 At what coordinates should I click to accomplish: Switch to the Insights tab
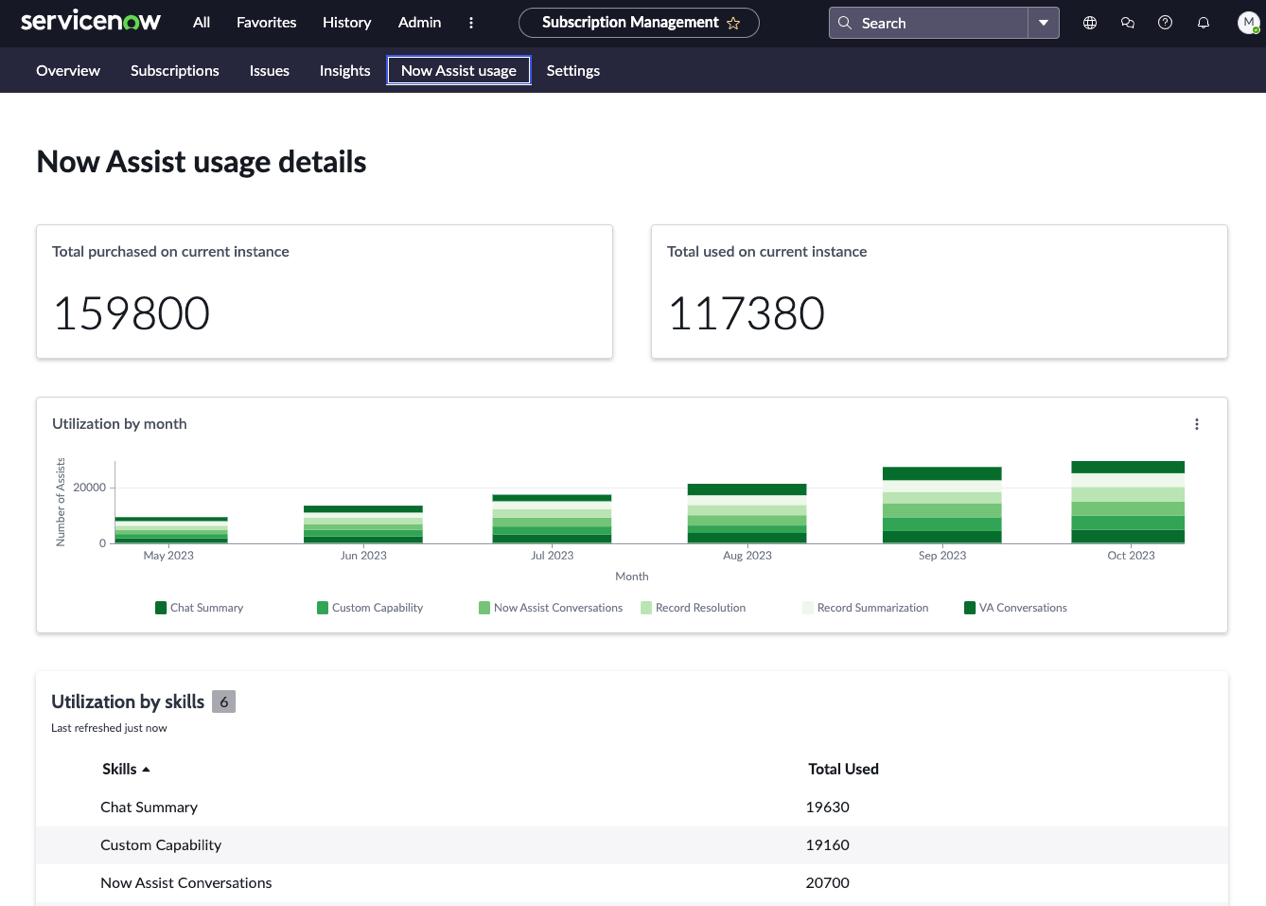click(x=345, y=70)
